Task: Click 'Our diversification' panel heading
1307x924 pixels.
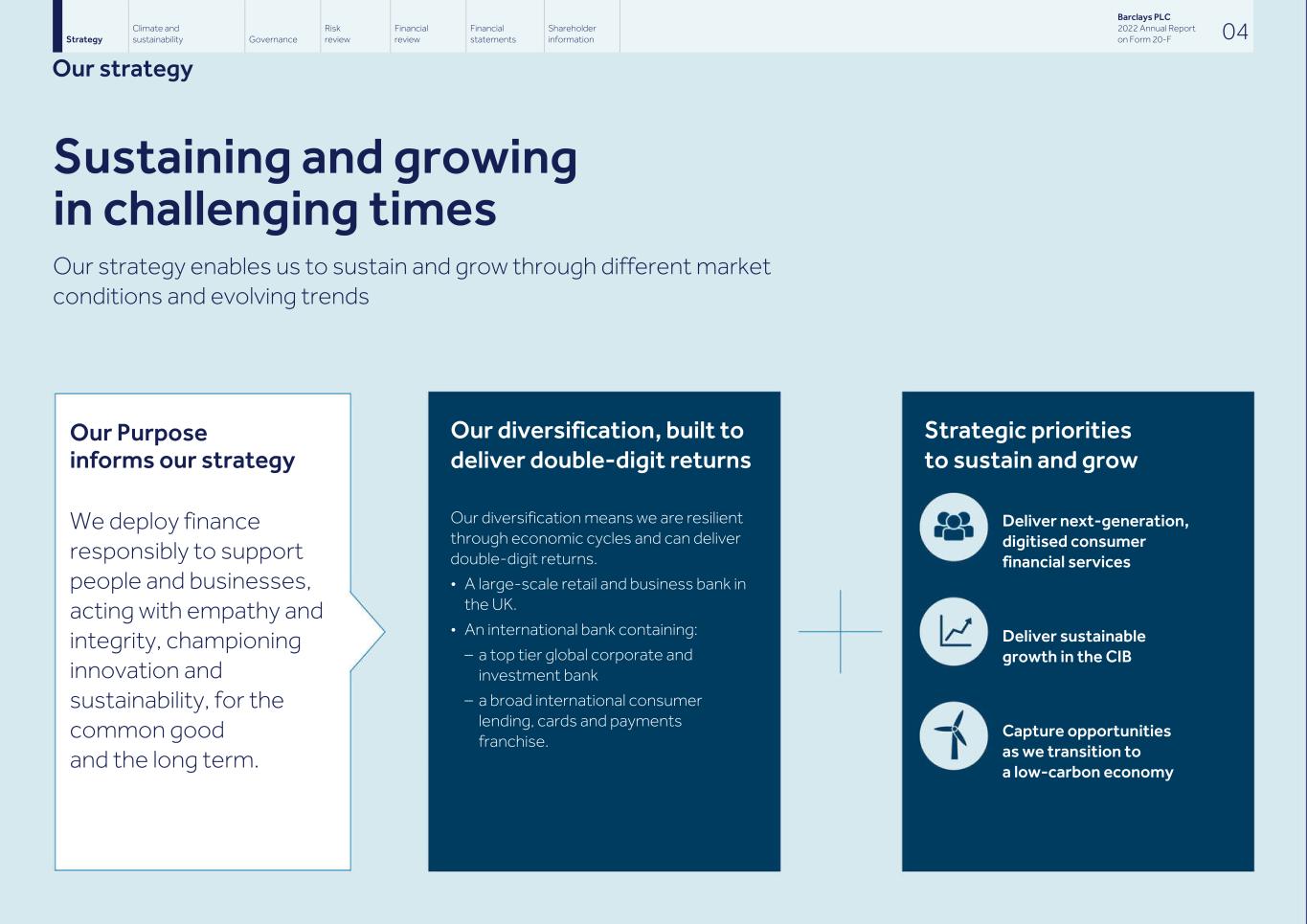Action: 600,445
